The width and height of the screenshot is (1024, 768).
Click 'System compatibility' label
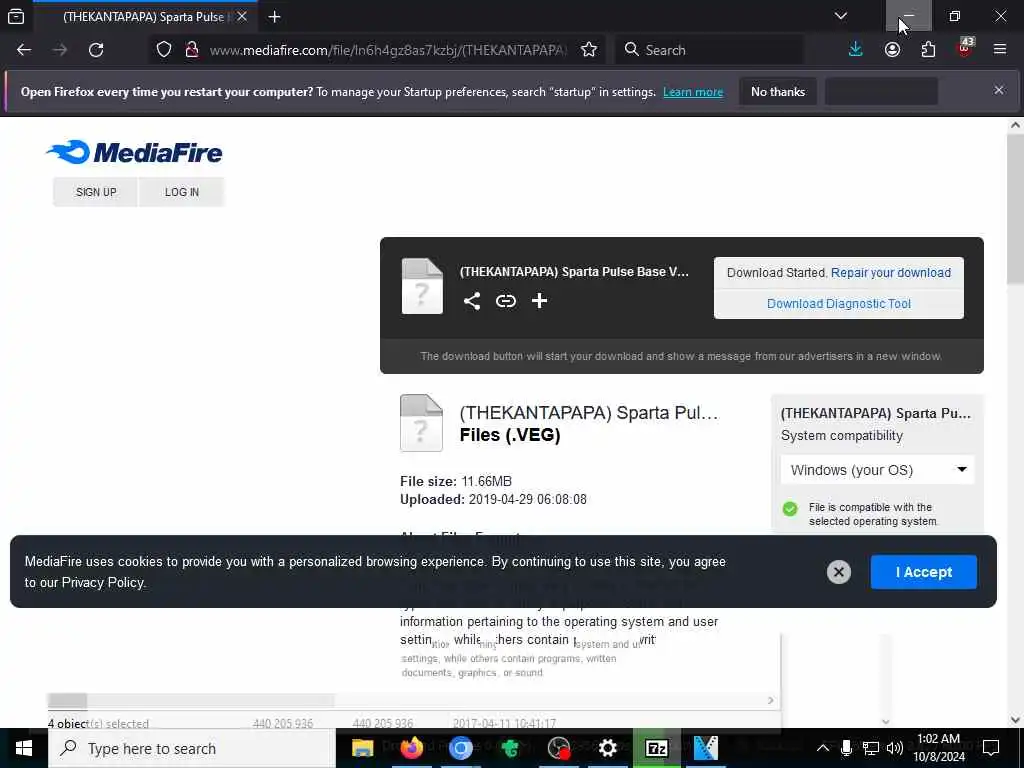pyautogui.click(x=842, y=436)
